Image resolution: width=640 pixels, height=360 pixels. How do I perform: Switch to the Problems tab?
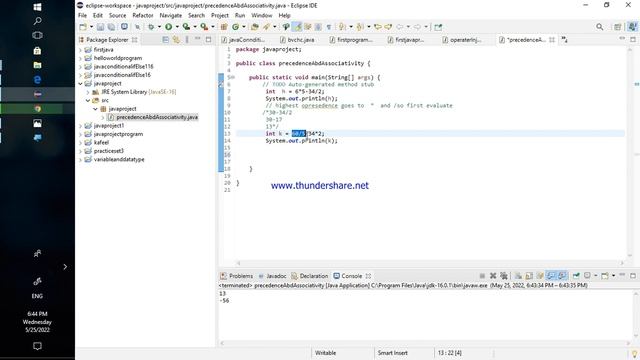point(236,276)
